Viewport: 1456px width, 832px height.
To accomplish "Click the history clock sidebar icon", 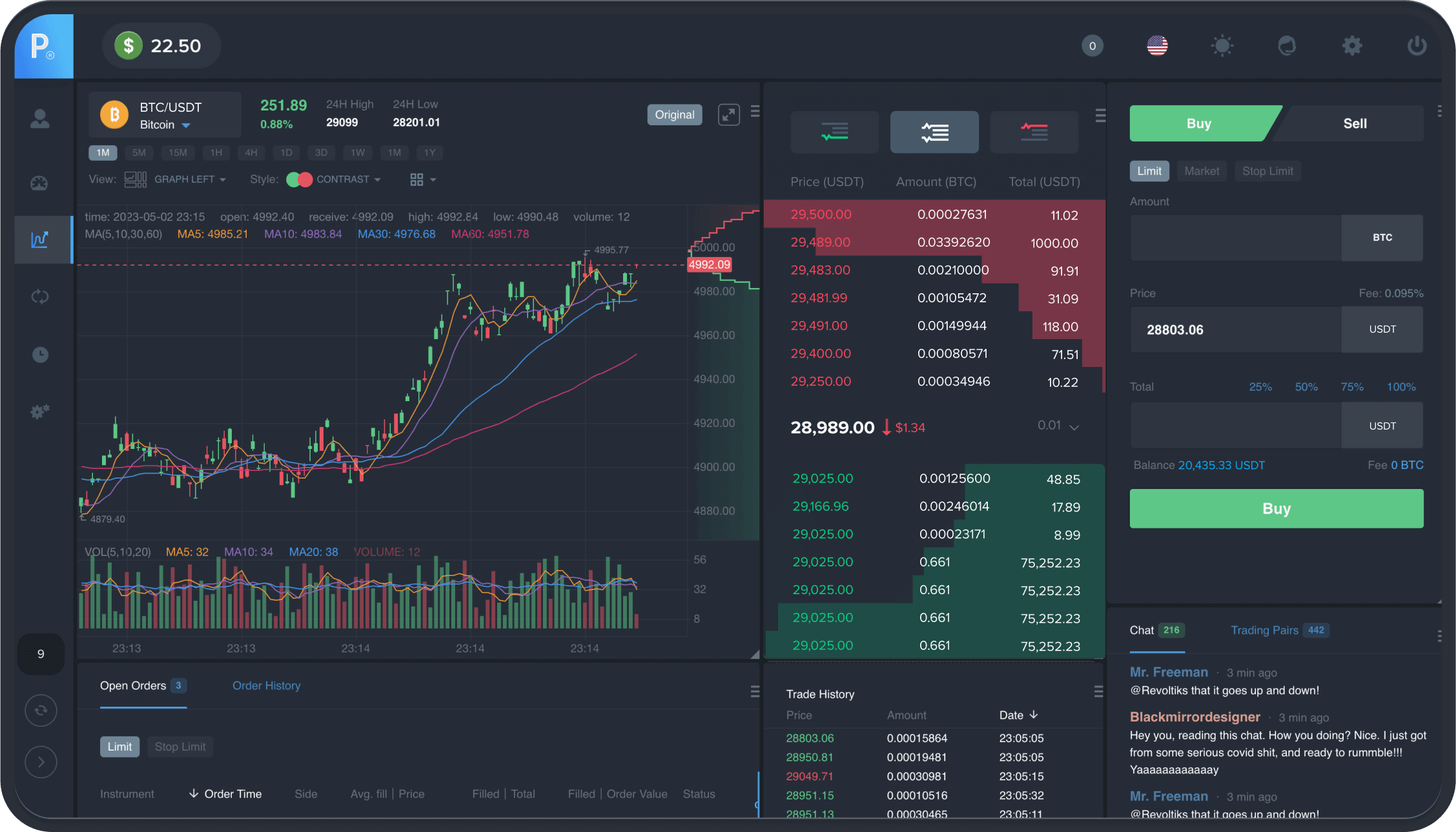I will (x=40, y=355).
